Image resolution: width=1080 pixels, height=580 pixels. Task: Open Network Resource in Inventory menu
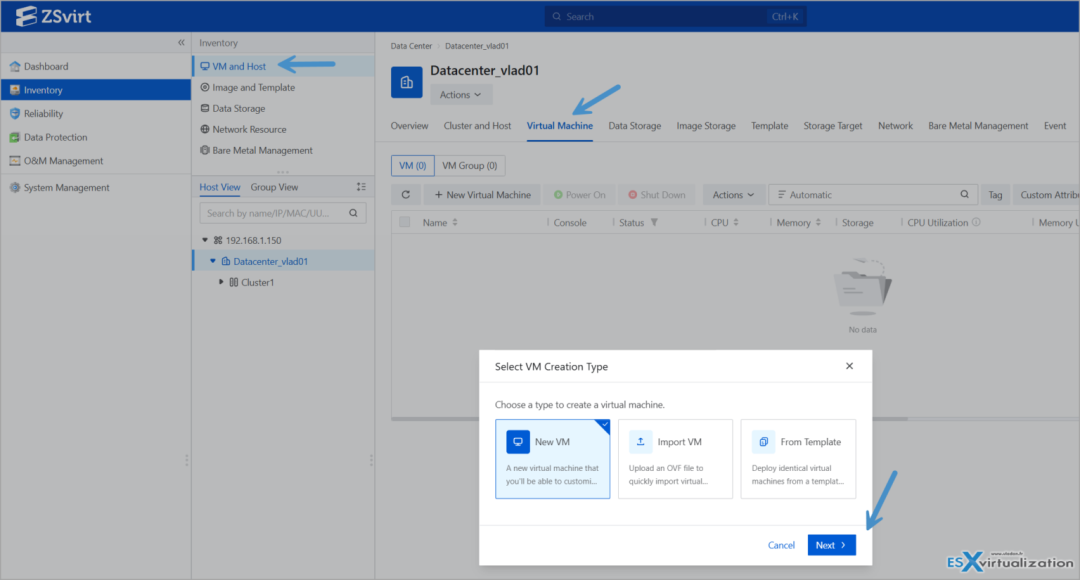point(249,130)
